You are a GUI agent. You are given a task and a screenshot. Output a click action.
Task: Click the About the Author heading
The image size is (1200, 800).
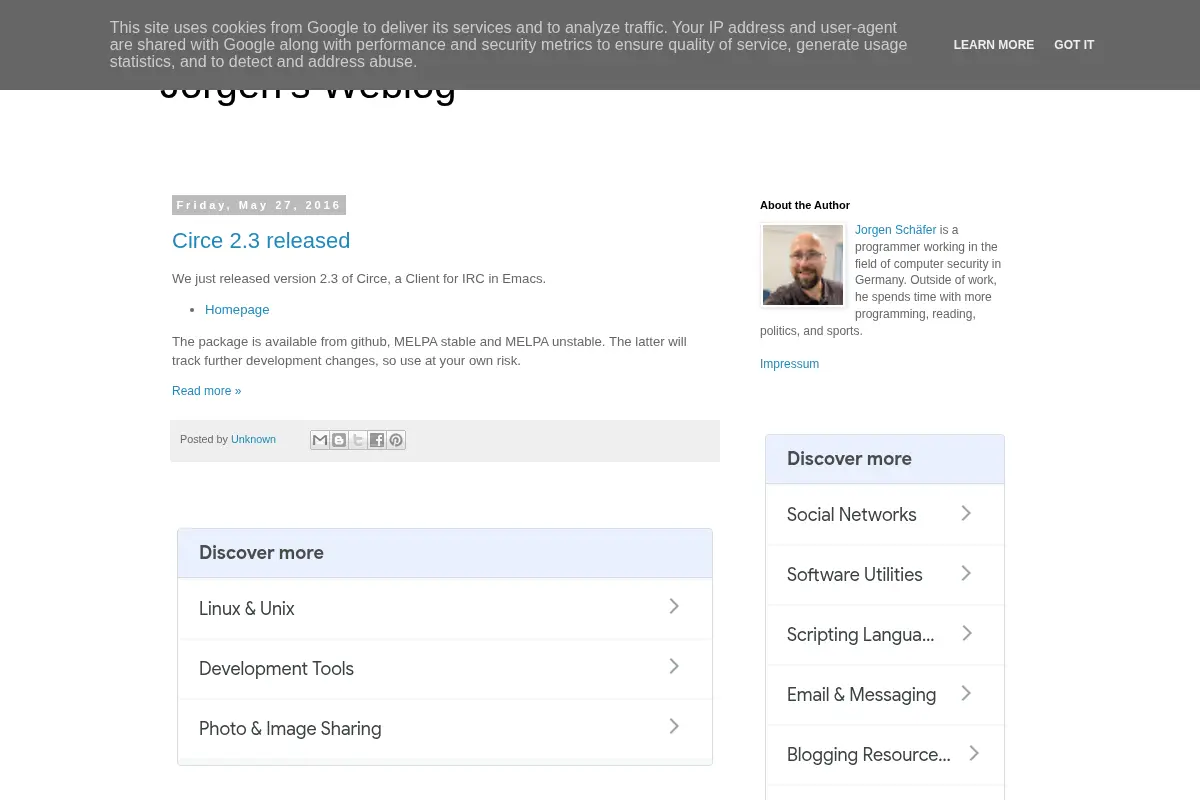[805, 205]
